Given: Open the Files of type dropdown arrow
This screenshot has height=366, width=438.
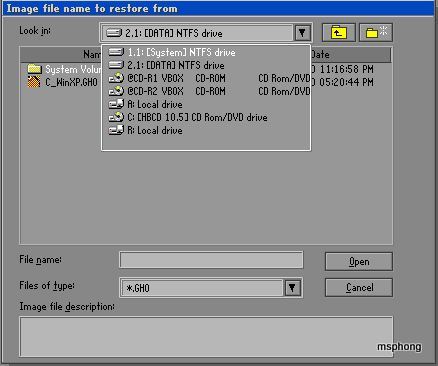Looking at the screenshot, I should [292, 288].
